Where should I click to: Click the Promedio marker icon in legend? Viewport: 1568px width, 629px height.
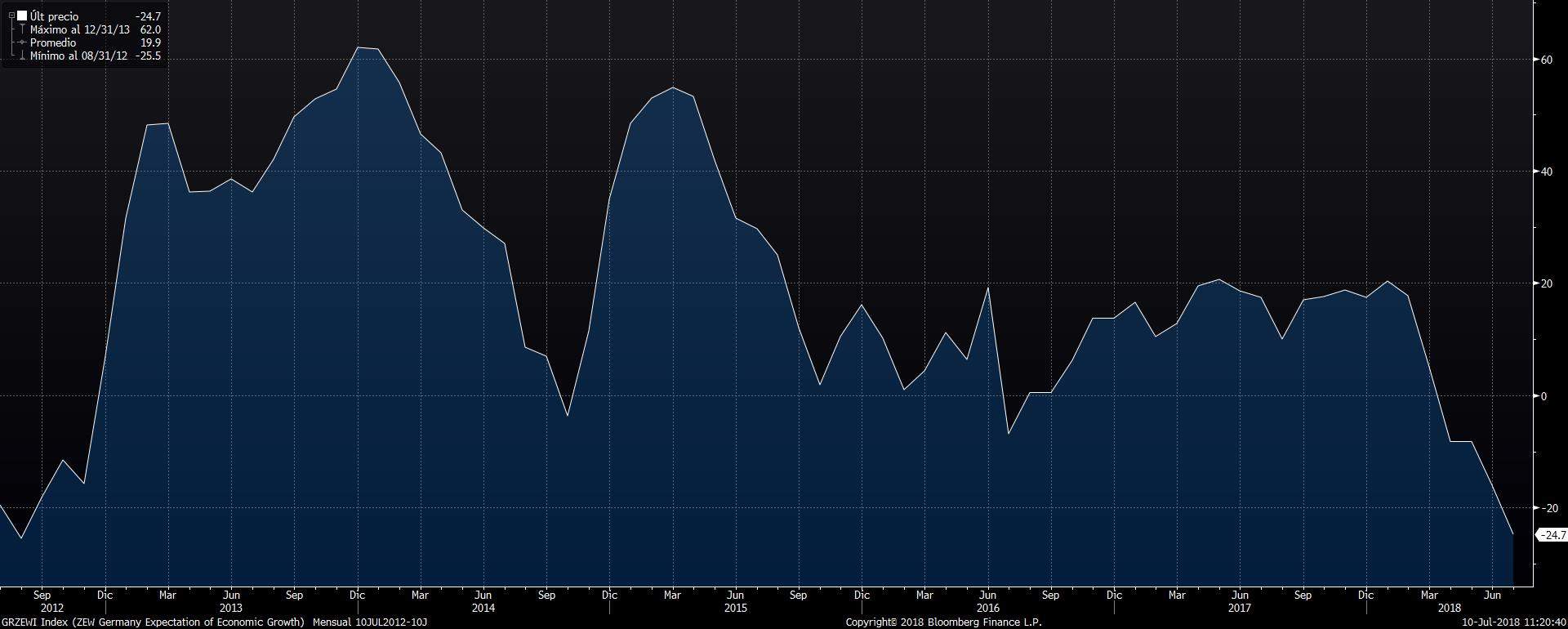[x=22, y=42]
